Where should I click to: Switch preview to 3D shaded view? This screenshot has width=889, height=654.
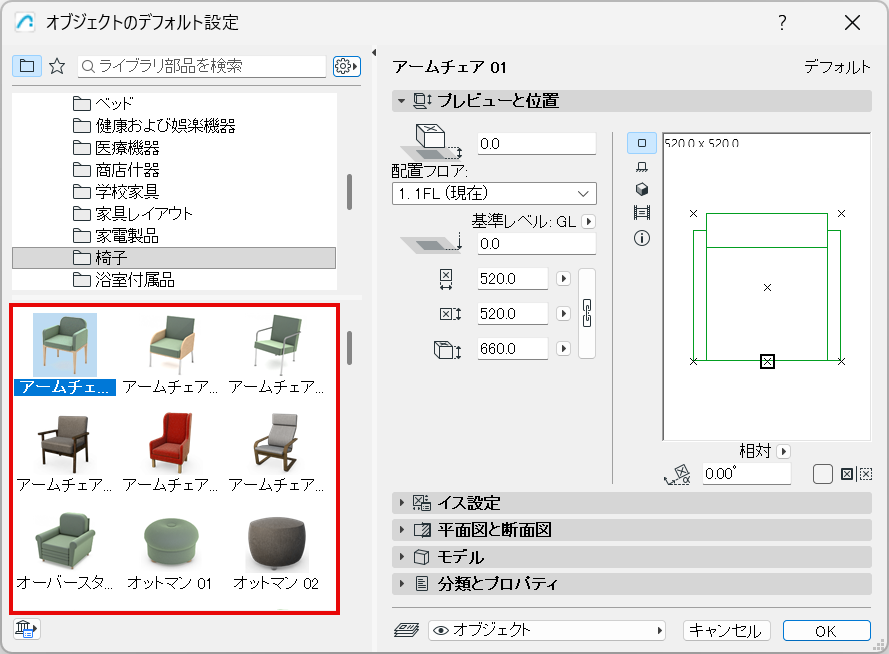(642, 189)
